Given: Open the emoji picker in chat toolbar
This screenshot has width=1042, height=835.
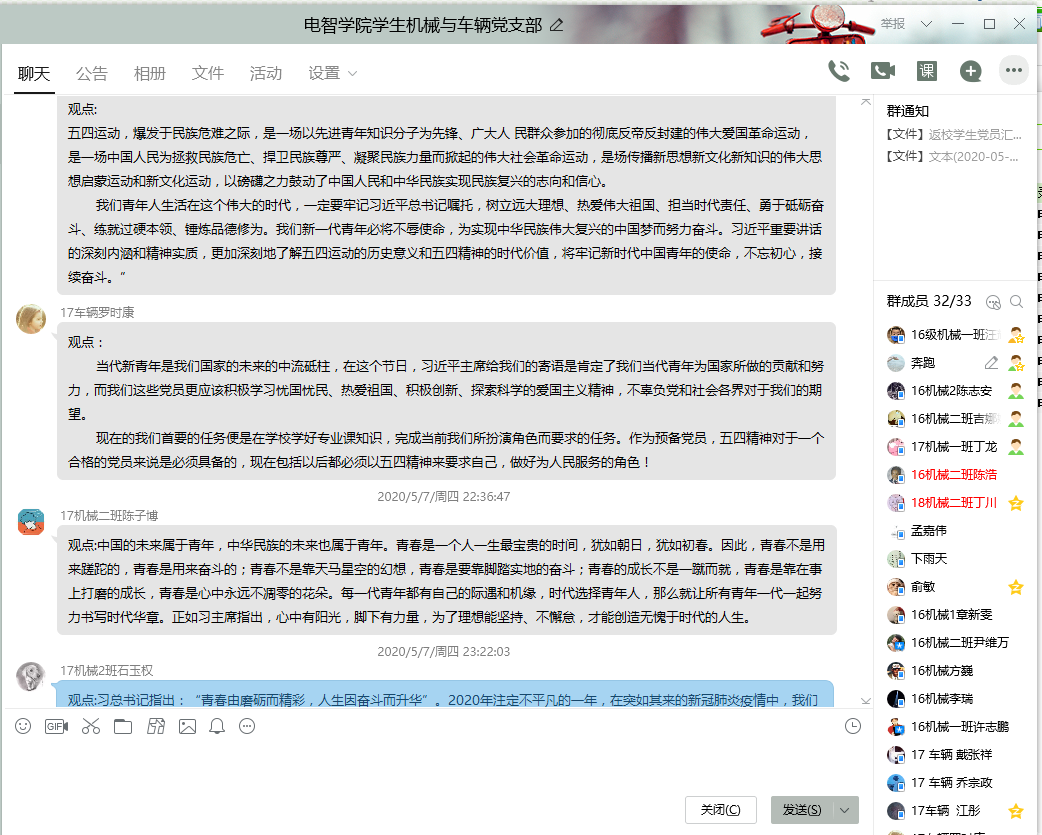Looking at the screenshot, I should 23,726.
